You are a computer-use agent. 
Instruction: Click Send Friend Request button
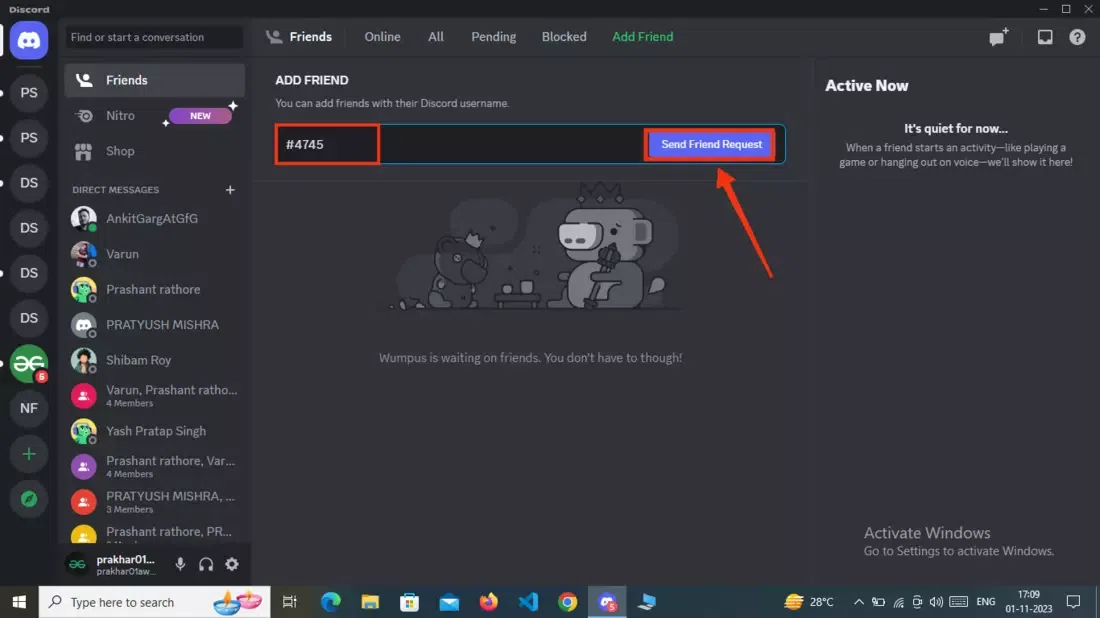(711, 145)
